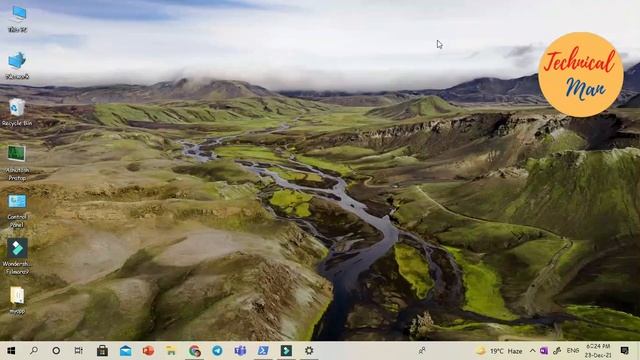Open taskbar Search magnifier
This screenshot has height=360, width=640.
(x=34, y=351)
